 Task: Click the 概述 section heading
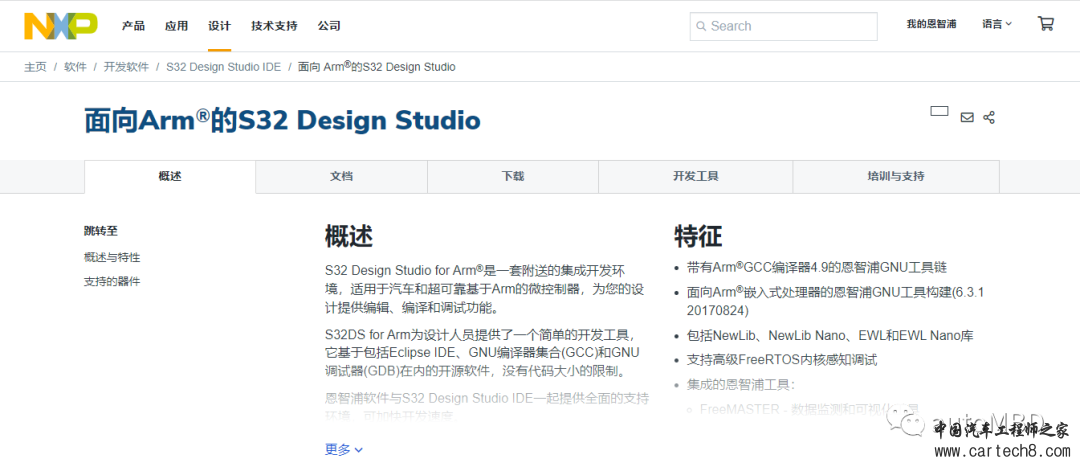pyautogui.click(x=349, y=237)
